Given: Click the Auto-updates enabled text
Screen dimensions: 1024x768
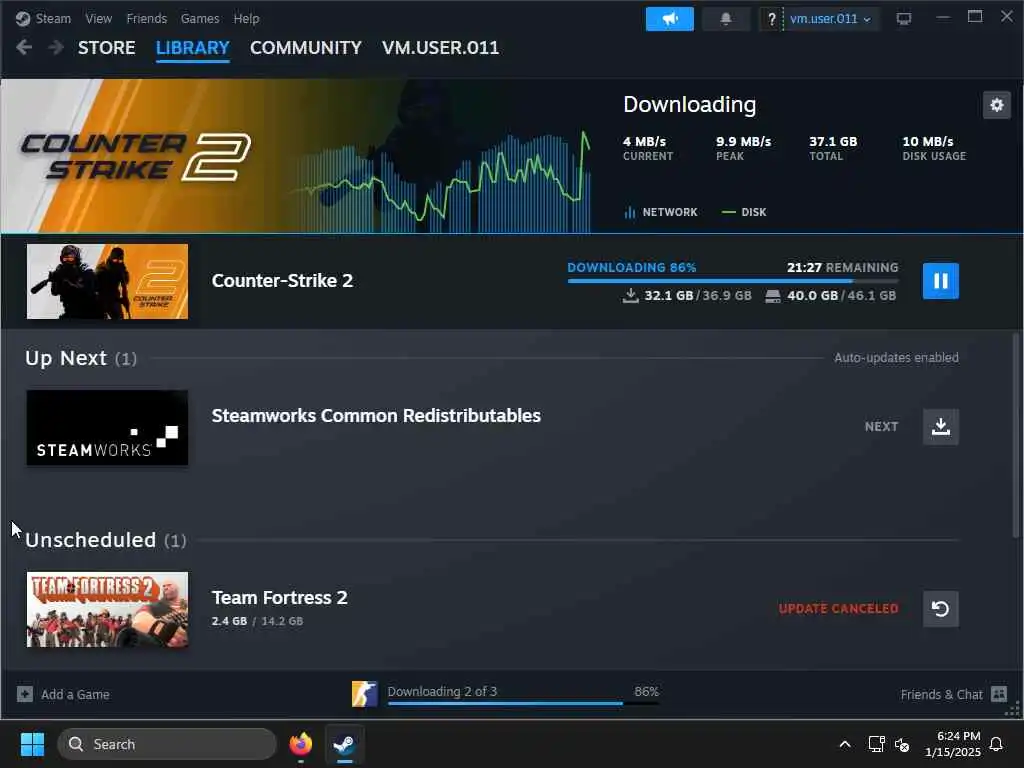Looking at the screenshot, I should click(896, 357).
